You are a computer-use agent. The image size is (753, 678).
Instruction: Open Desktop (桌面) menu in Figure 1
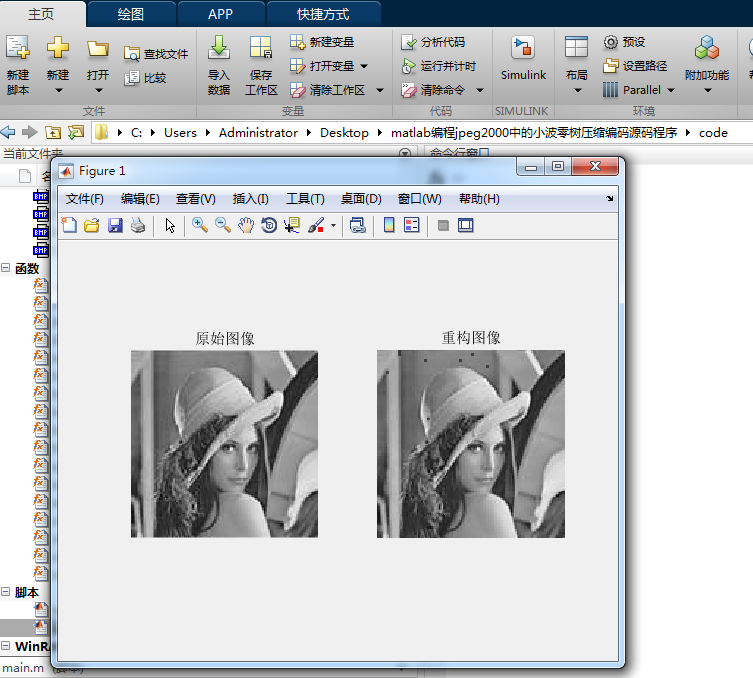coord(361,198)
